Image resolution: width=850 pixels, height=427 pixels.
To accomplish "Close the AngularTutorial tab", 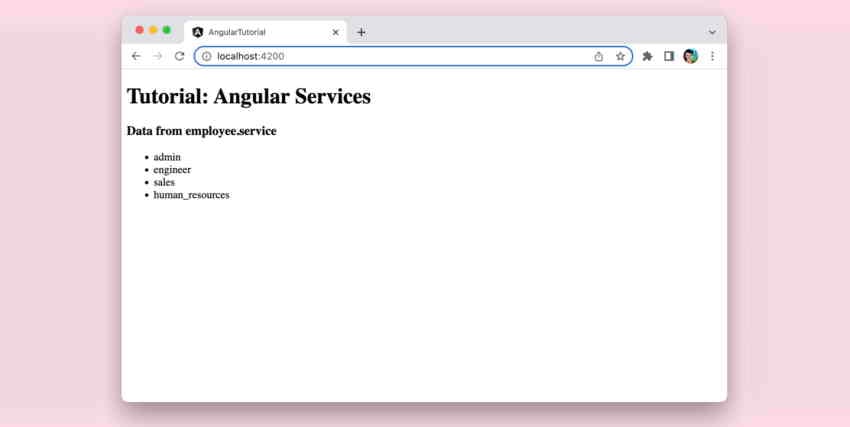I will (336, 33).
